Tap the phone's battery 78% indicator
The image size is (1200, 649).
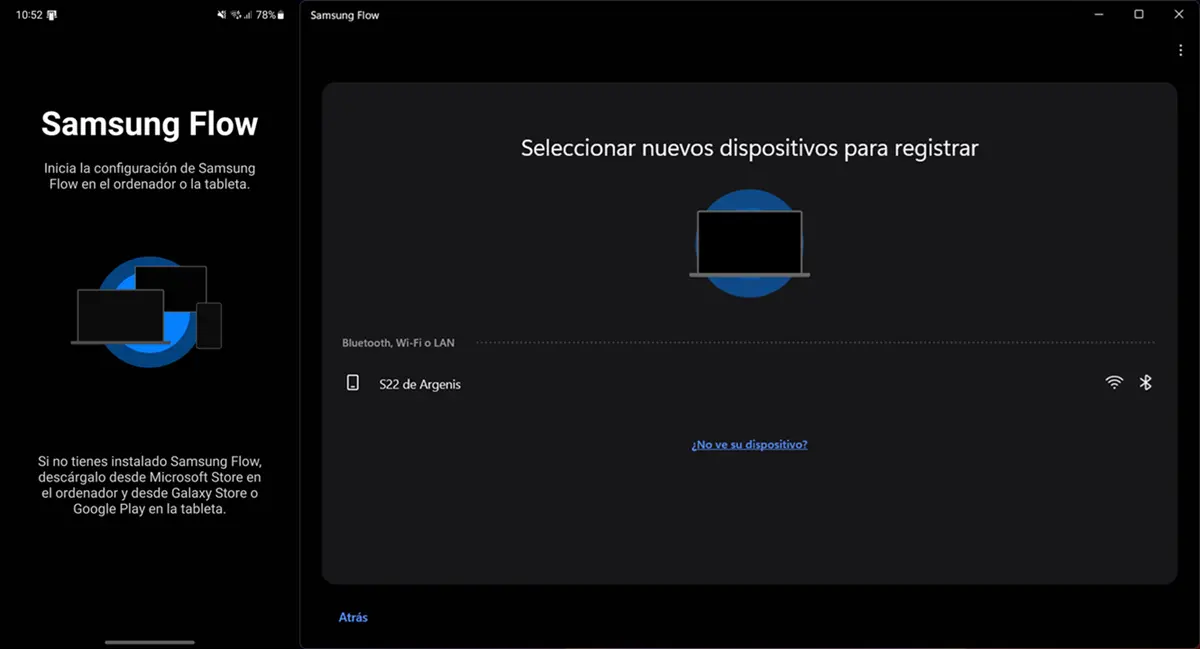tap(270, 15)
